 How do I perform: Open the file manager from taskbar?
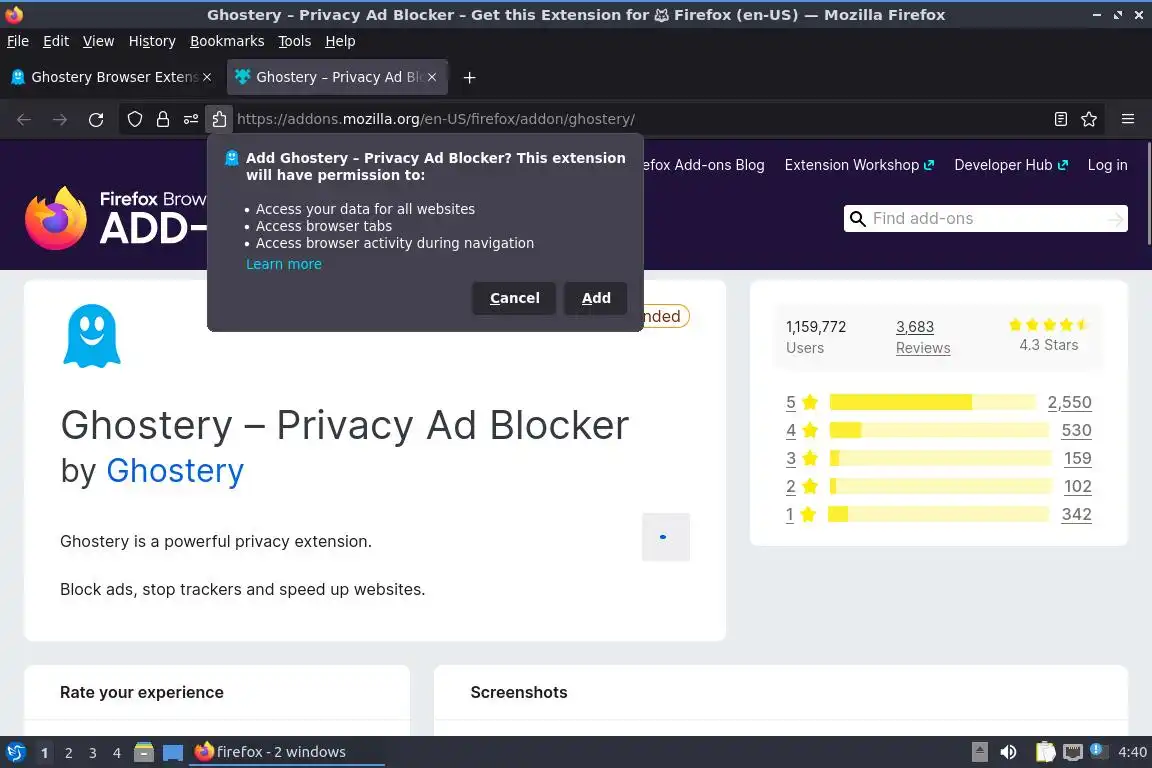pyautogui.click(x=144, y=752)
